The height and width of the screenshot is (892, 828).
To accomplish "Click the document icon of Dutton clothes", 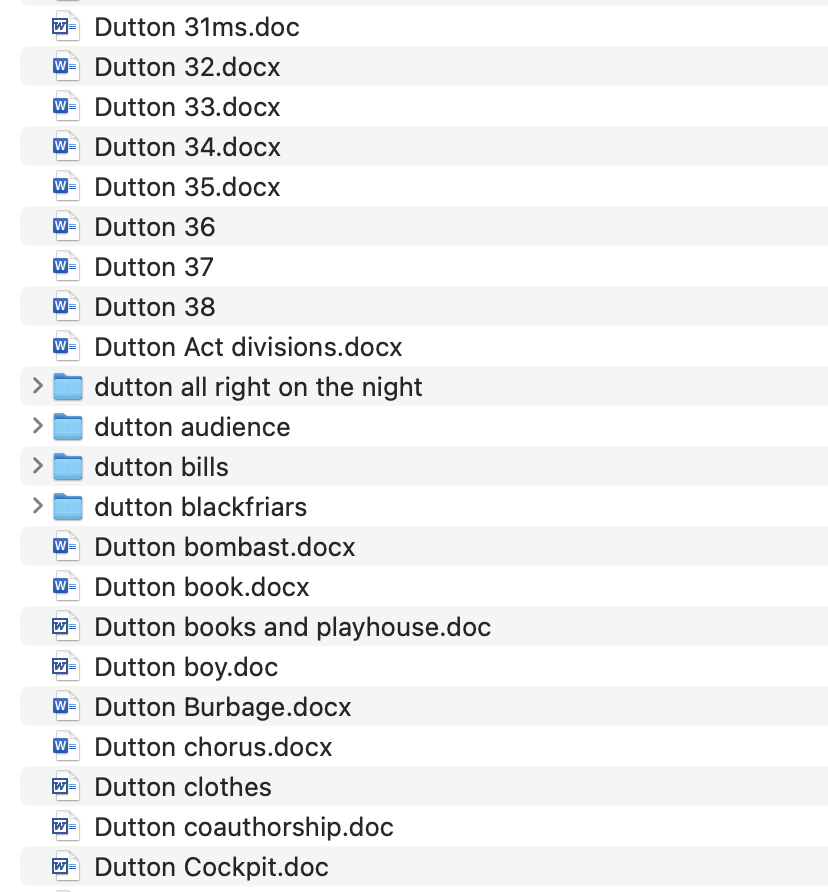I will (66, 787).
